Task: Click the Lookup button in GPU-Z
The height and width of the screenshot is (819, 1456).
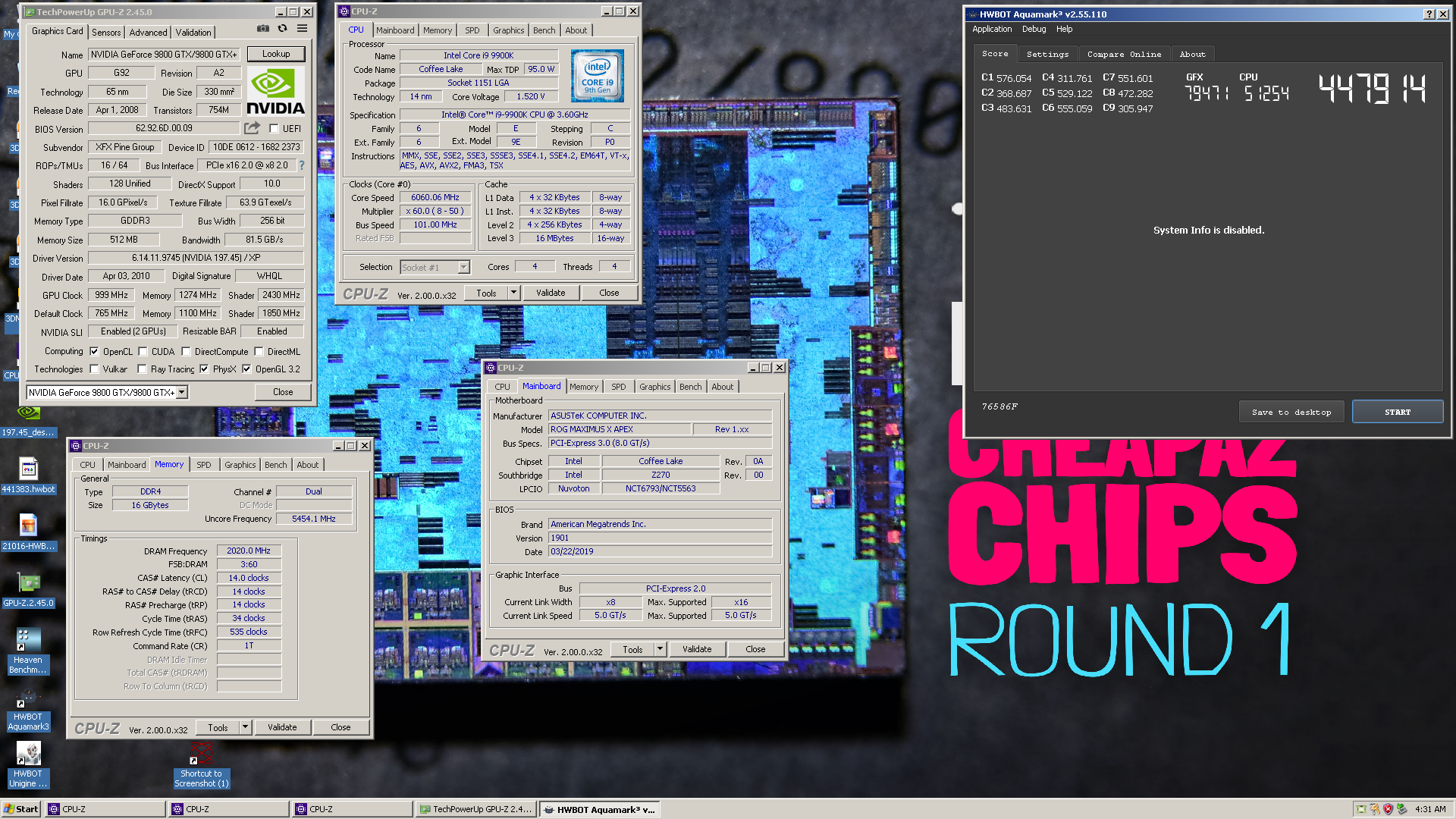Action: [276, 54]
